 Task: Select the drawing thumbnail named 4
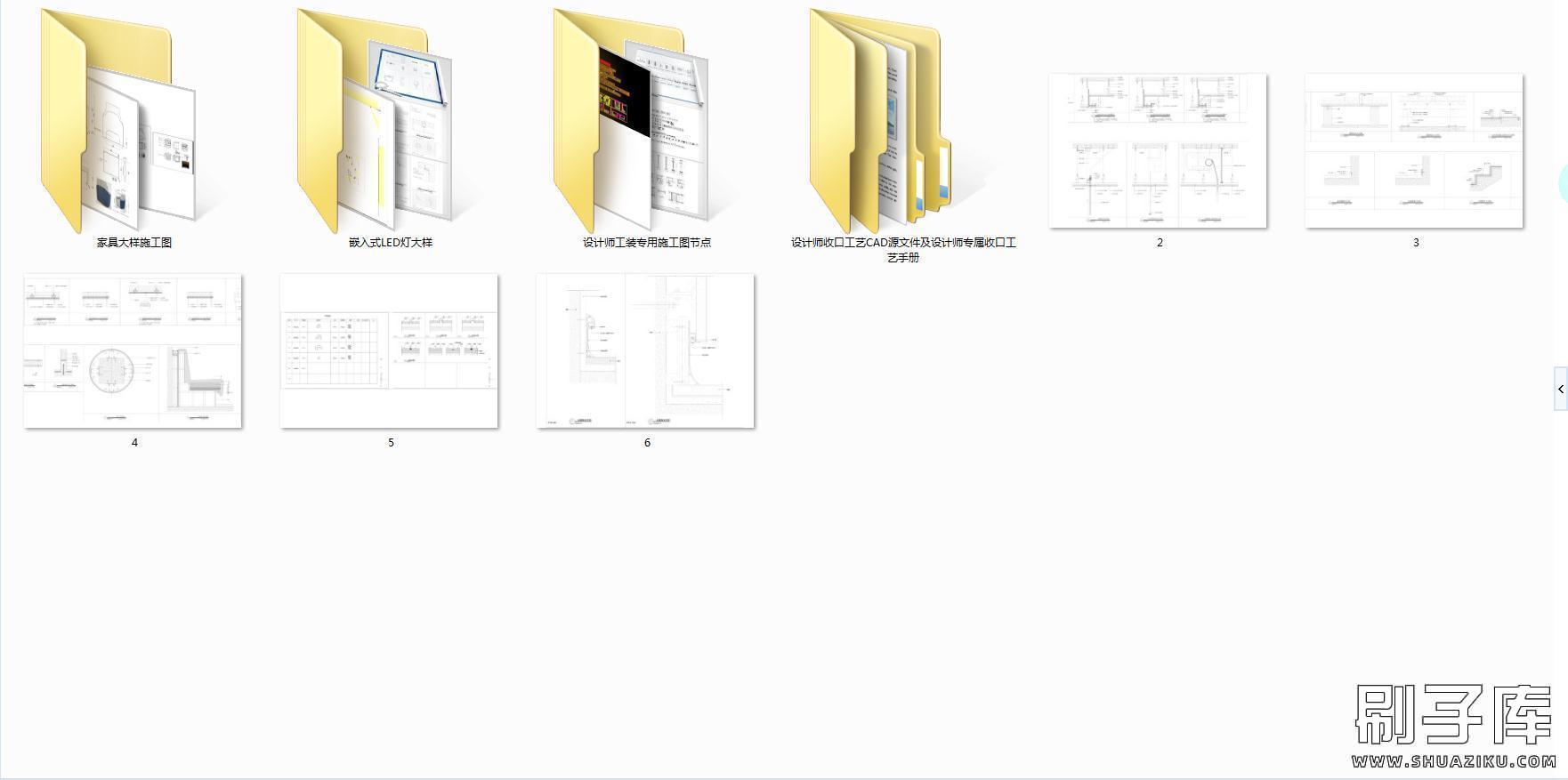coord(133,350)
